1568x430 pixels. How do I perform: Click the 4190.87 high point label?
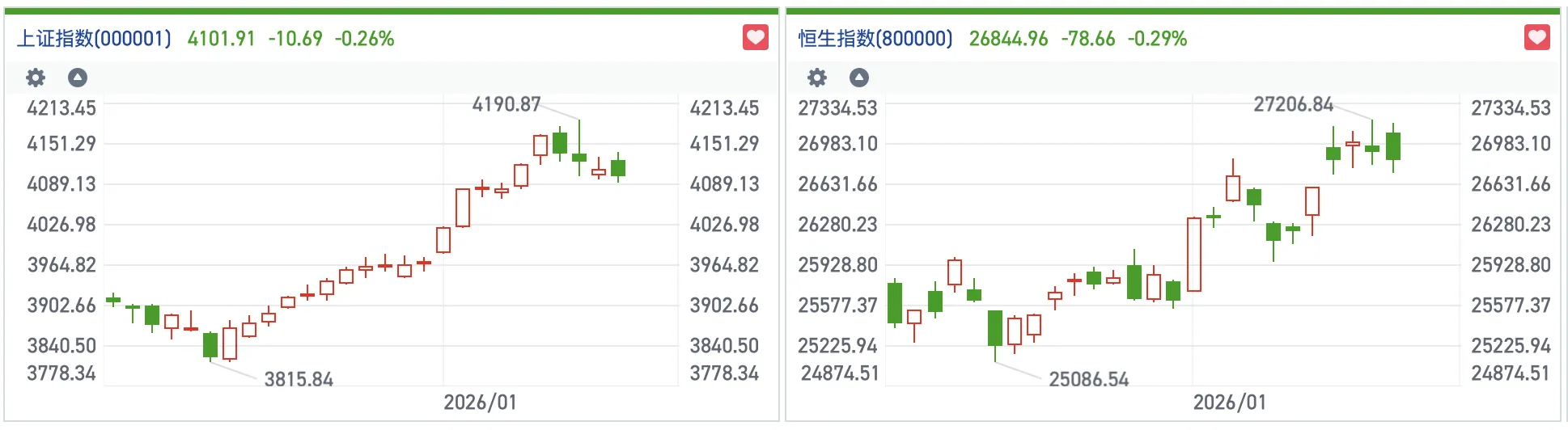506,104
